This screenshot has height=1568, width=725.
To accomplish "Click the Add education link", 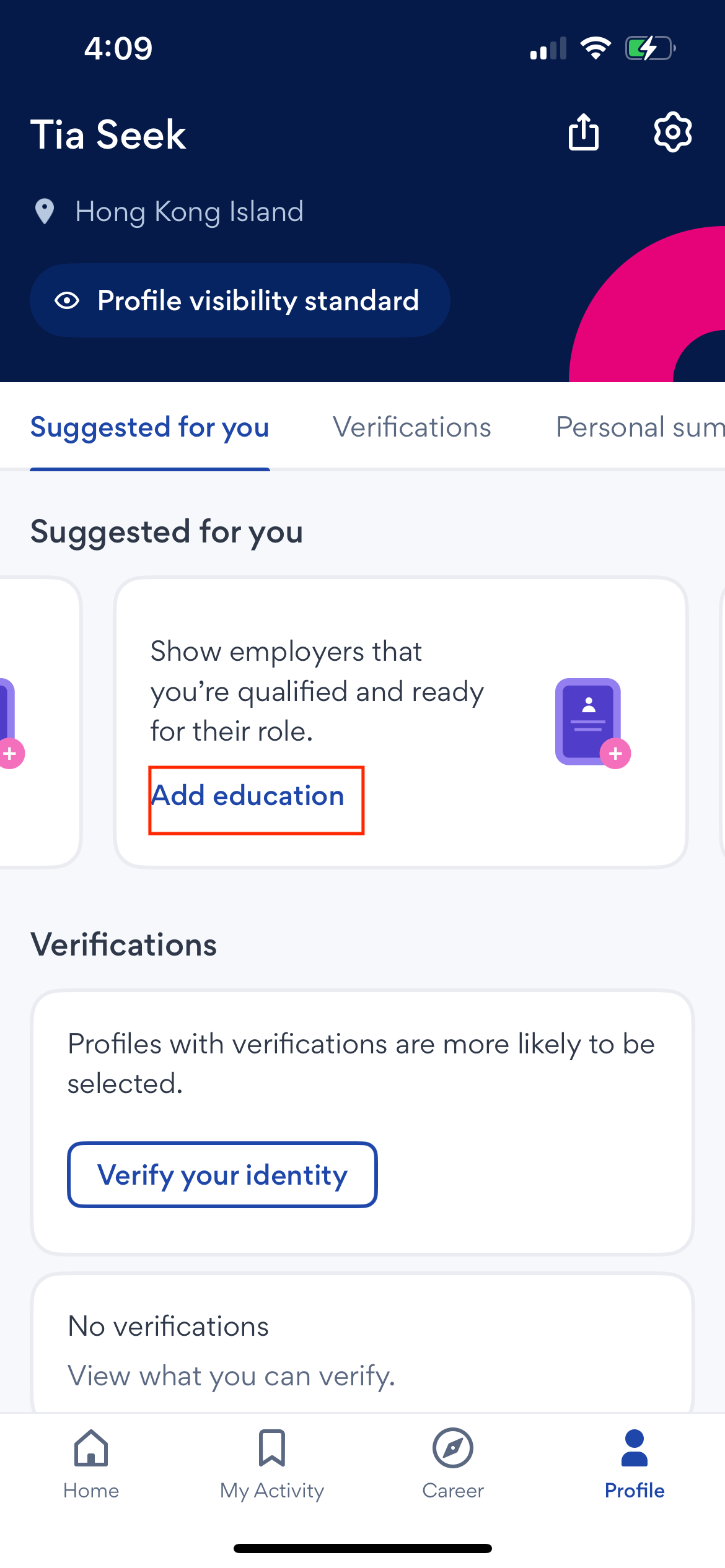I will tap(248, 796).
